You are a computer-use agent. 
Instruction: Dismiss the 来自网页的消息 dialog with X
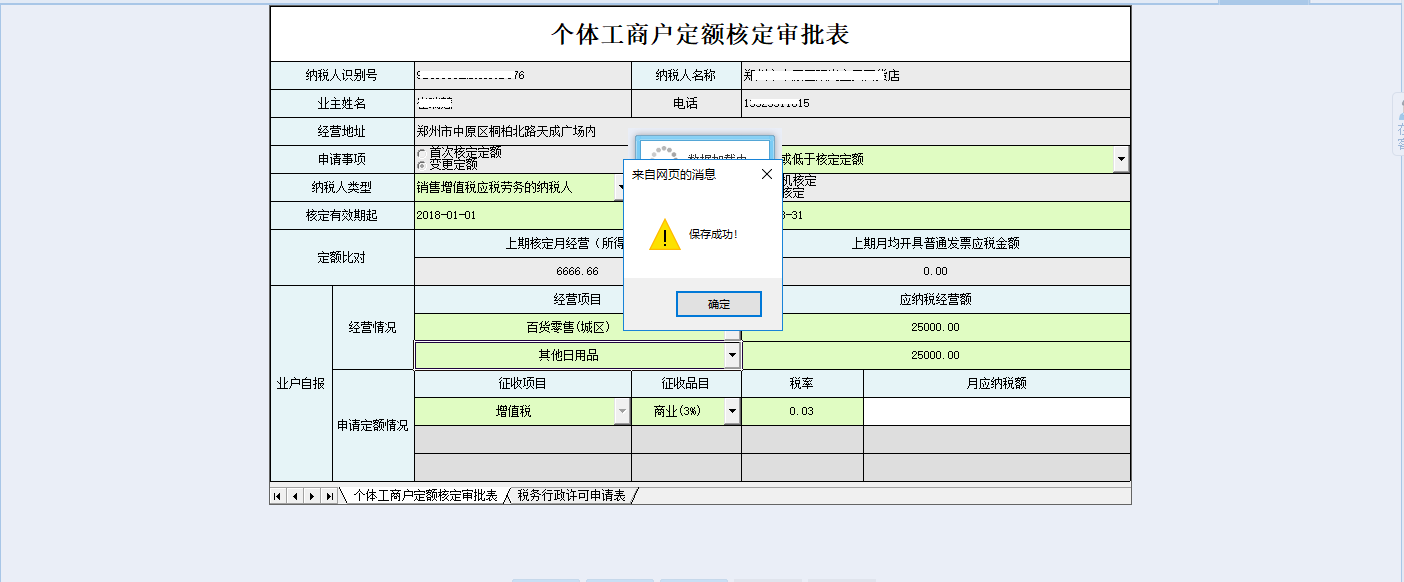point(767,172)
